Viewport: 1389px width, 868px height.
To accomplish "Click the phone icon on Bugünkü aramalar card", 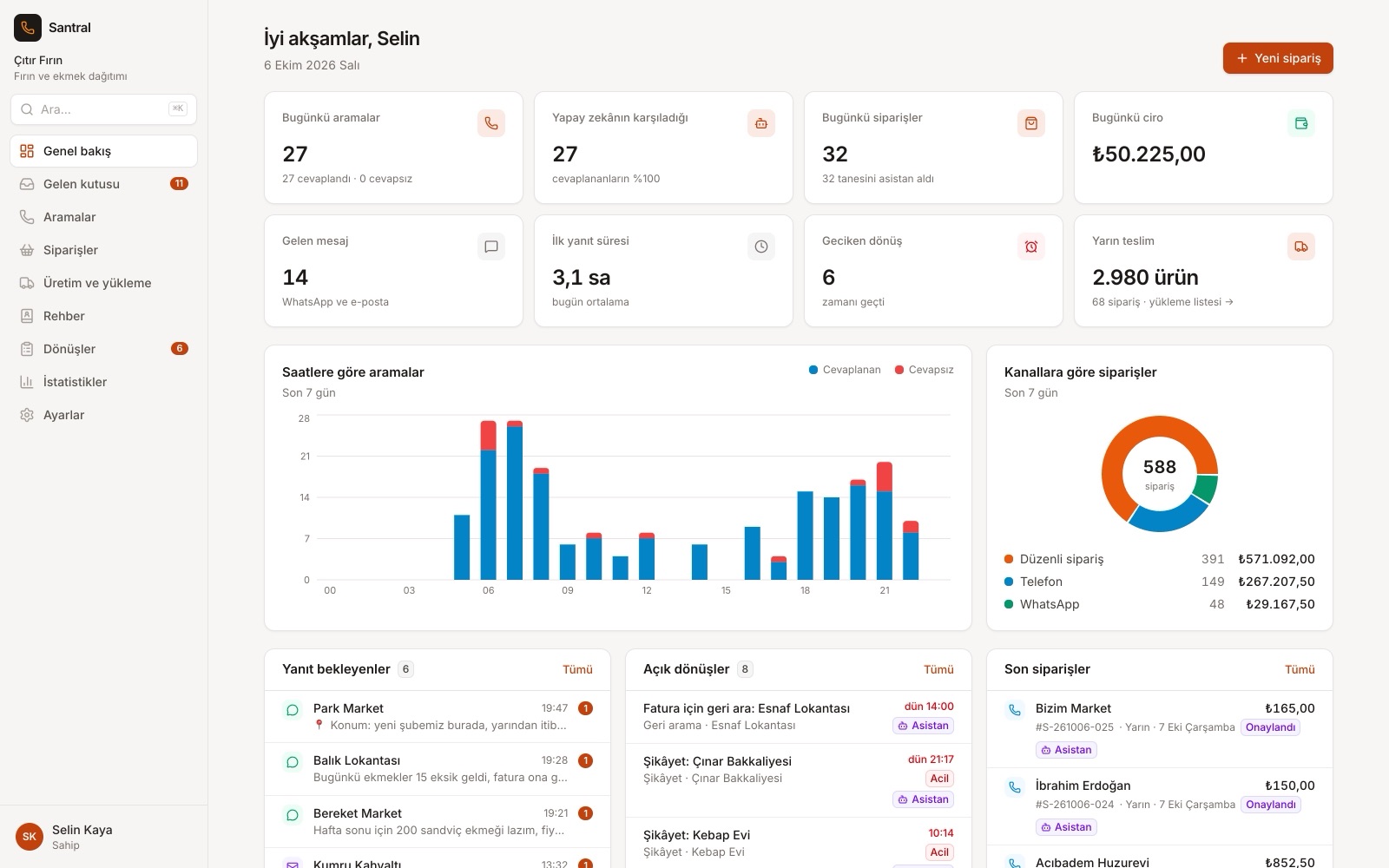I will [x=491, y=123].
